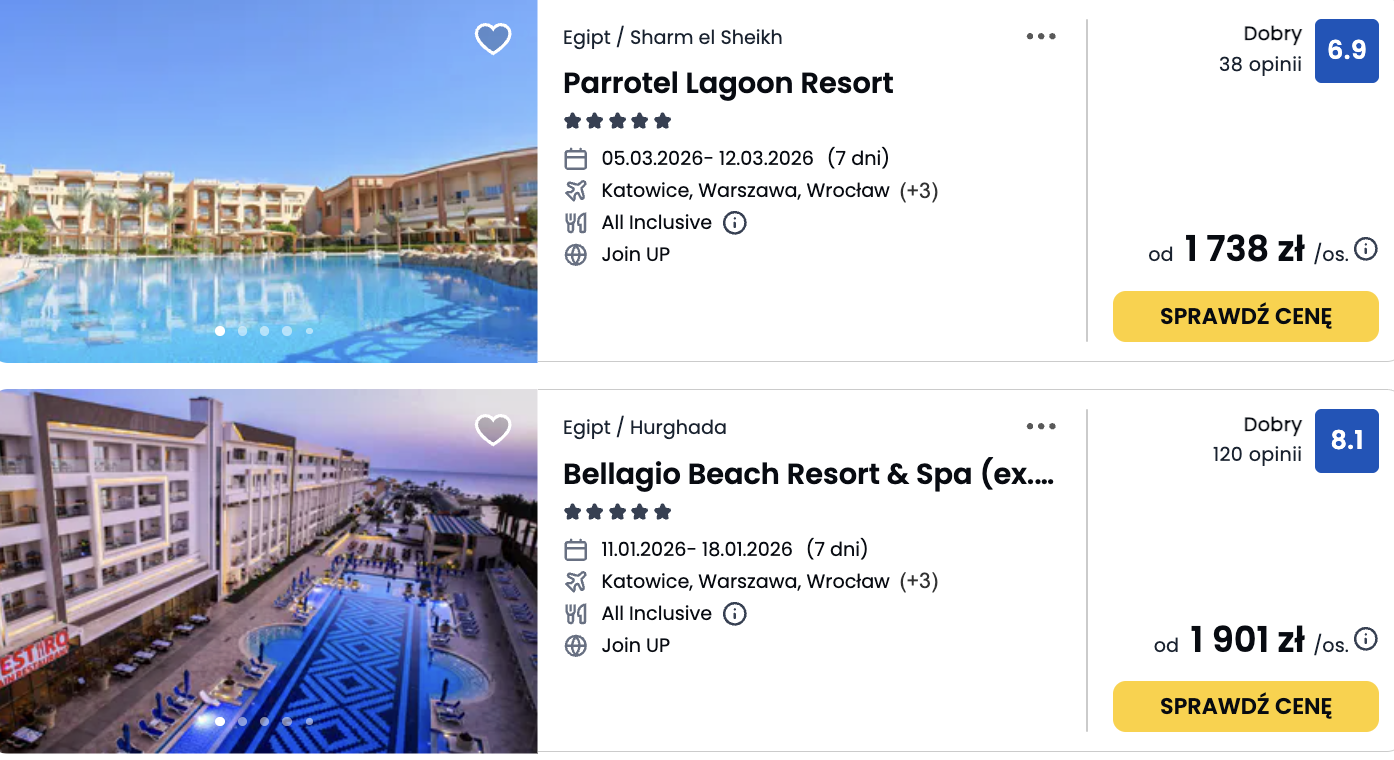Open the three-dot menu on the Bellagio offer

pyautogui.click(x=1041, y=426)
